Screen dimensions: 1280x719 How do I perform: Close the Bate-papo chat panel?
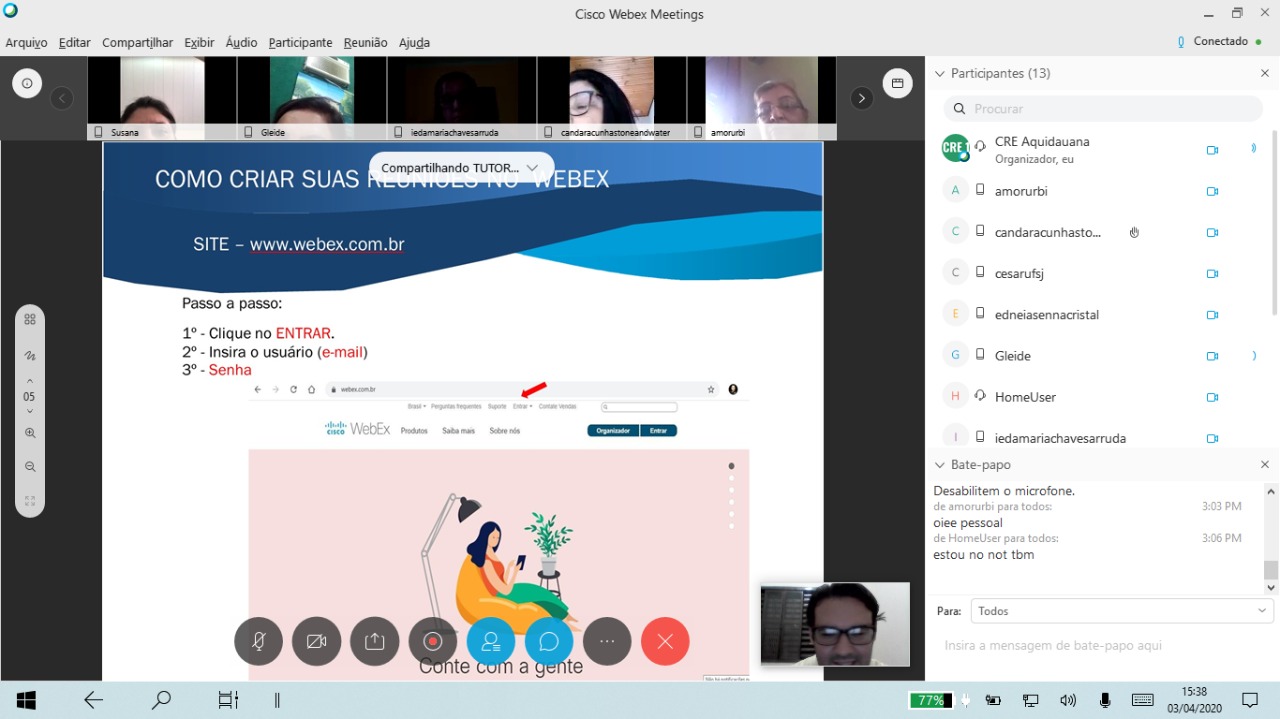point(1265,464)
